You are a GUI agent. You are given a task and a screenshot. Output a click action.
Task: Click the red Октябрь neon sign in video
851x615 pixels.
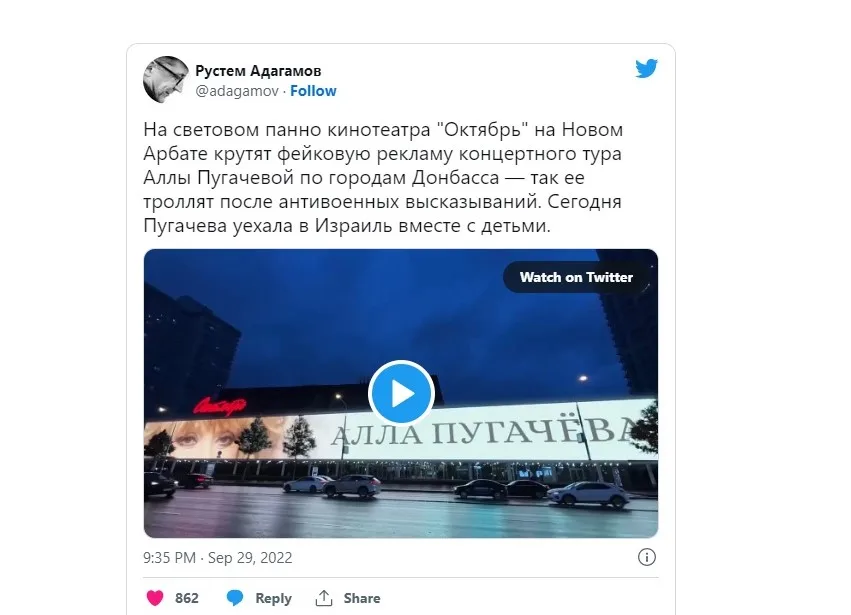[x=220, y=405]
